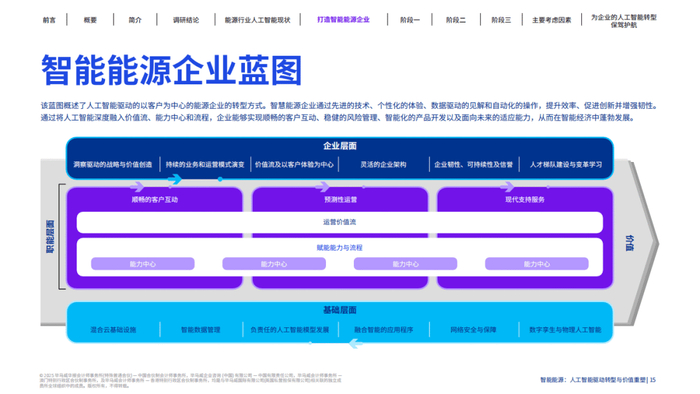Click the 赋能能力与流程 label
Viewport: 700px width, 394px height.
(x=340, y=248)
